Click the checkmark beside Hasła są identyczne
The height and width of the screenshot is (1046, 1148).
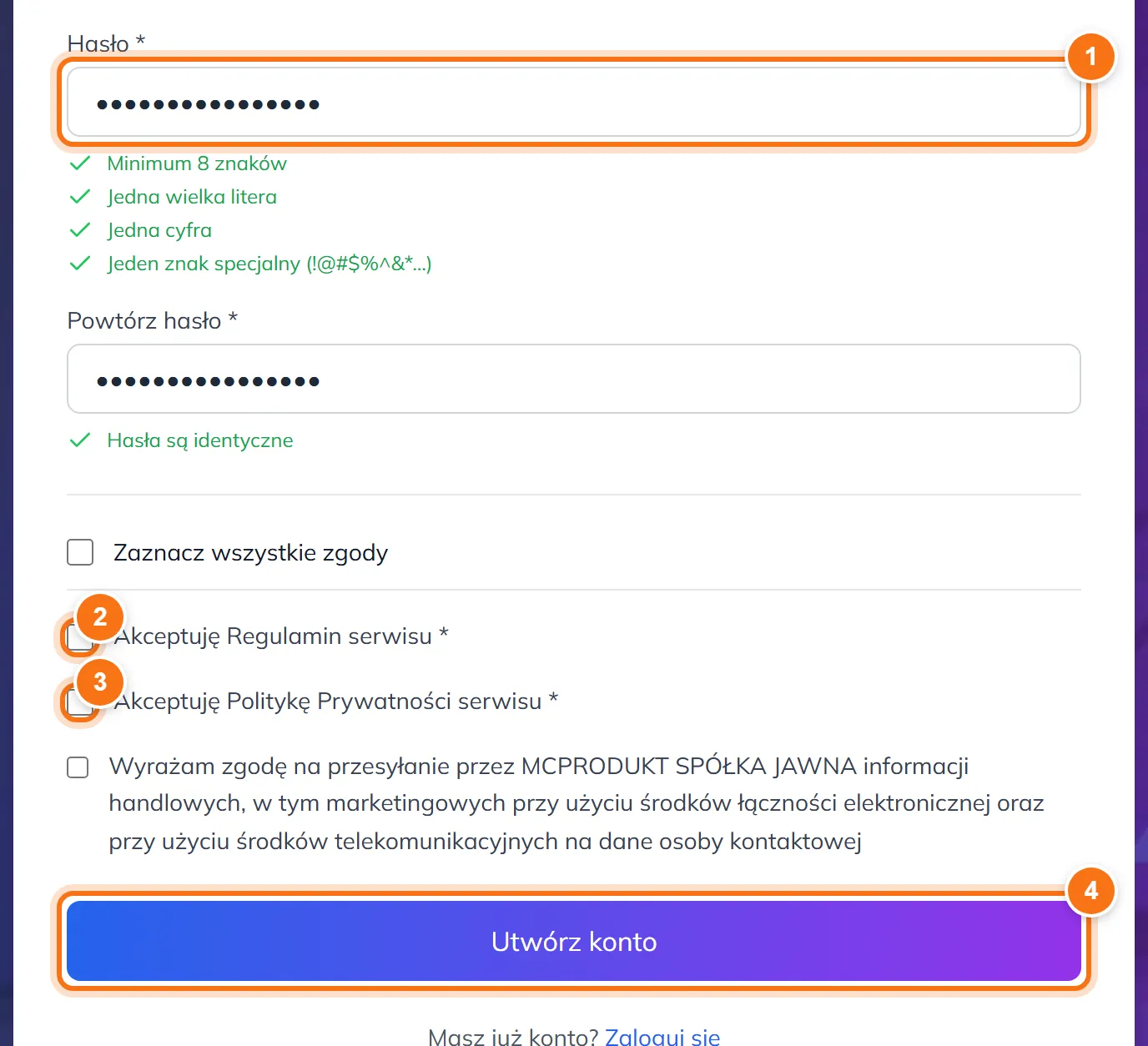click(80, 440)
